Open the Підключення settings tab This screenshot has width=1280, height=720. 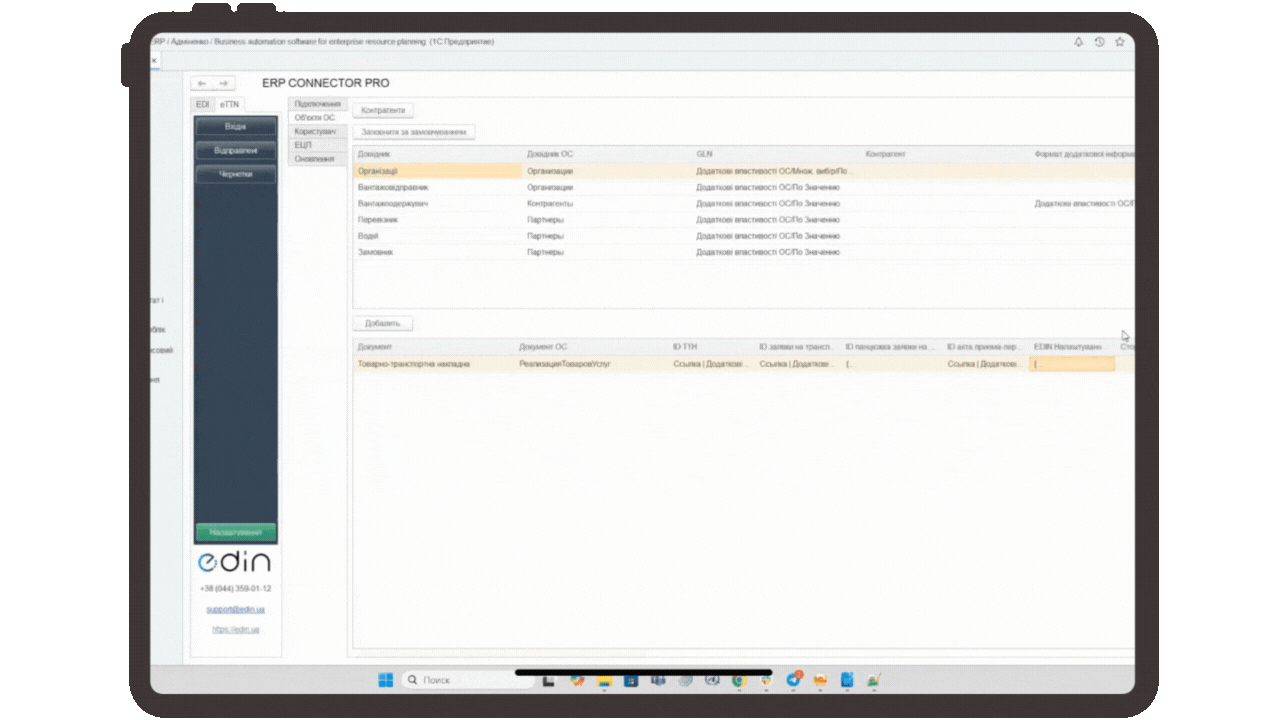(318, 104)
